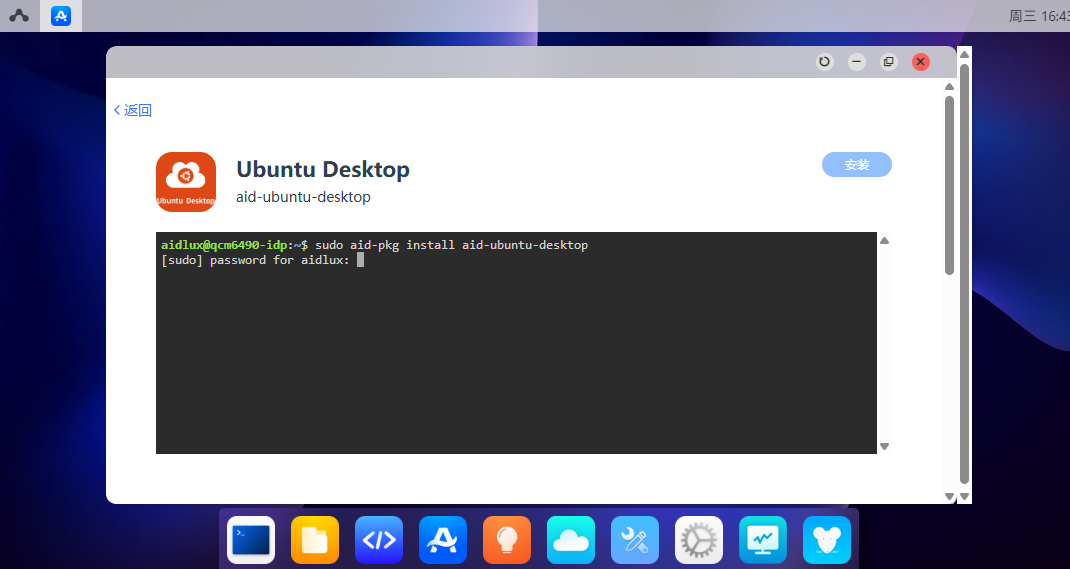Viewport: 1070px width, 569px height.
Task: Launch the mouse-face app in dock
Action: [827, 540]
